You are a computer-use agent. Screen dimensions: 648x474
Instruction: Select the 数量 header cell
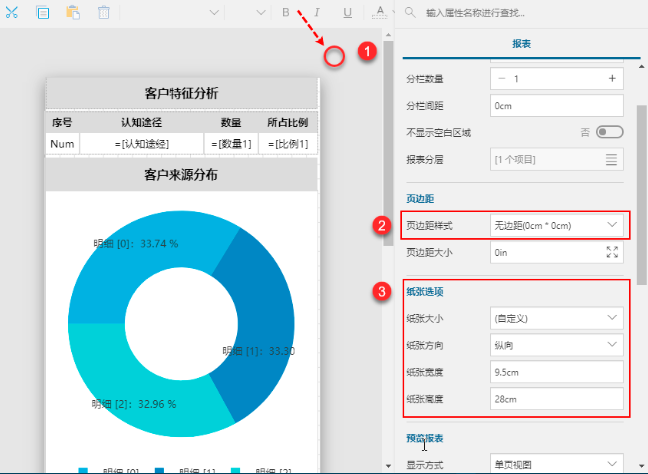tap(231, 122)
